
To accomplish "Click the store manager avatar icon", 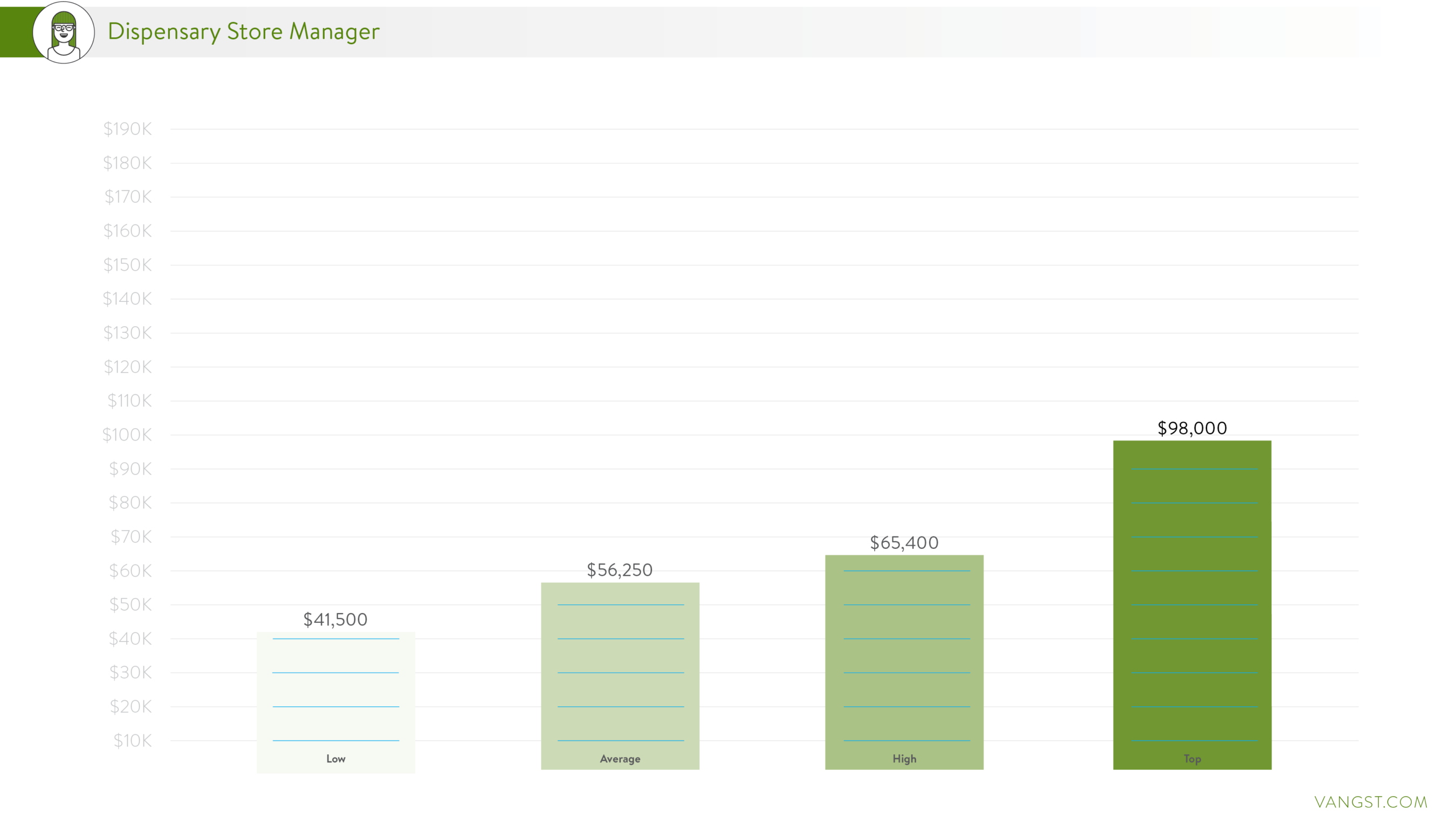I will 63,32.
